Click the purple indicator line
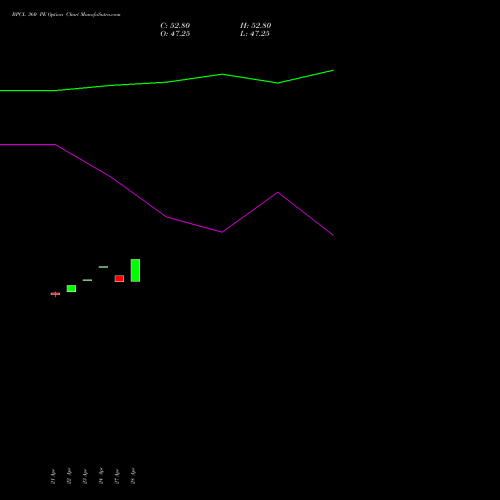The image size is (500, 500). click(167, 217)
